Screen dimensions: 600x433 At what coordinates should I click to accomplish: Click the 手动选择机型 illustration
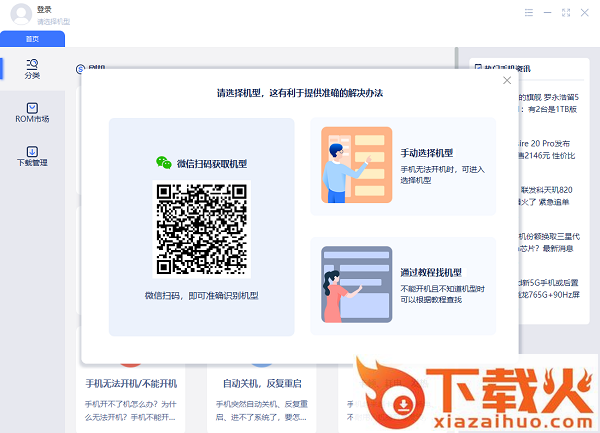tap(357, 165)
